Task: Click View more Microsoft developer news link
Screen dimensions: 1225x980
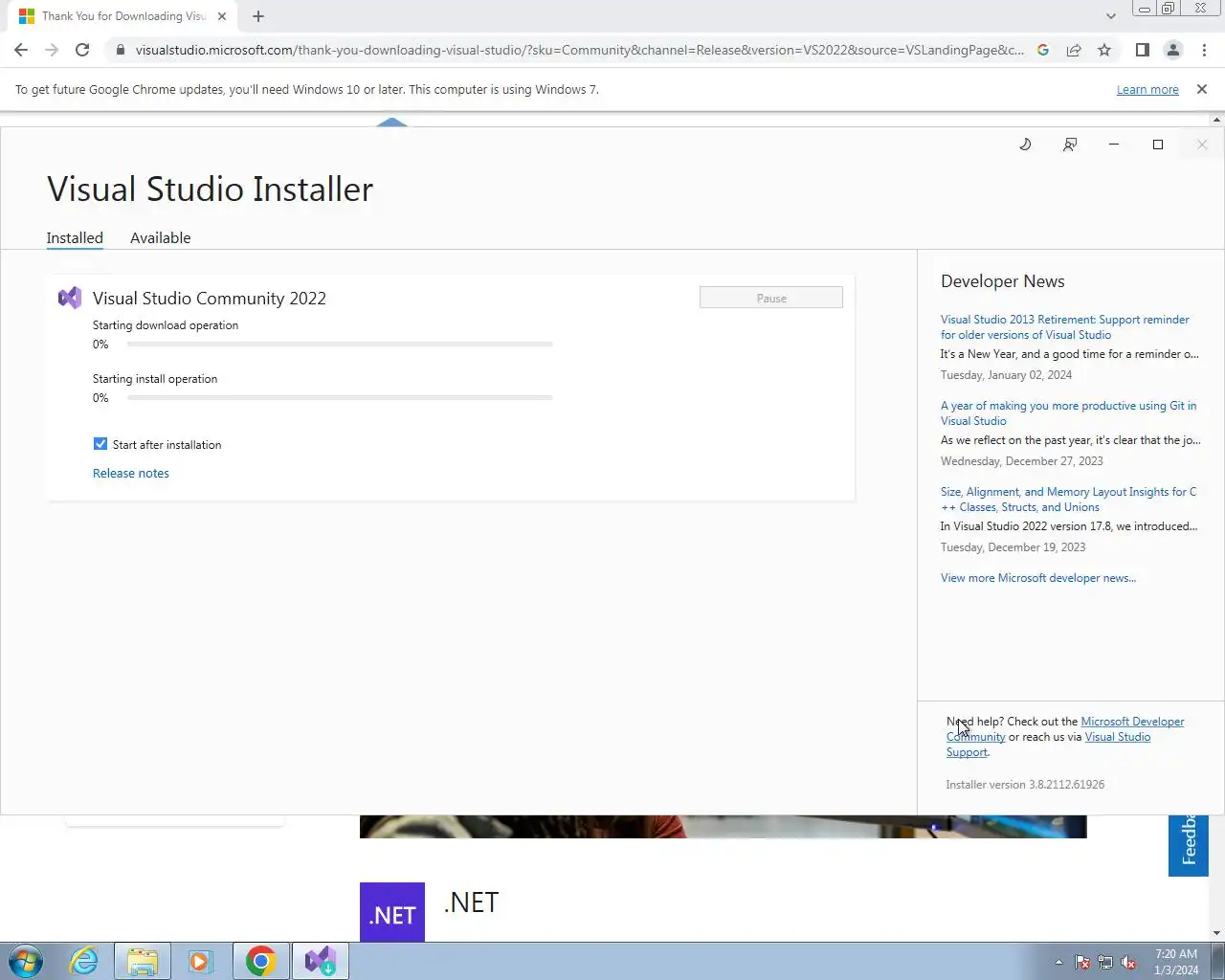Action: tap(1038, 578)
